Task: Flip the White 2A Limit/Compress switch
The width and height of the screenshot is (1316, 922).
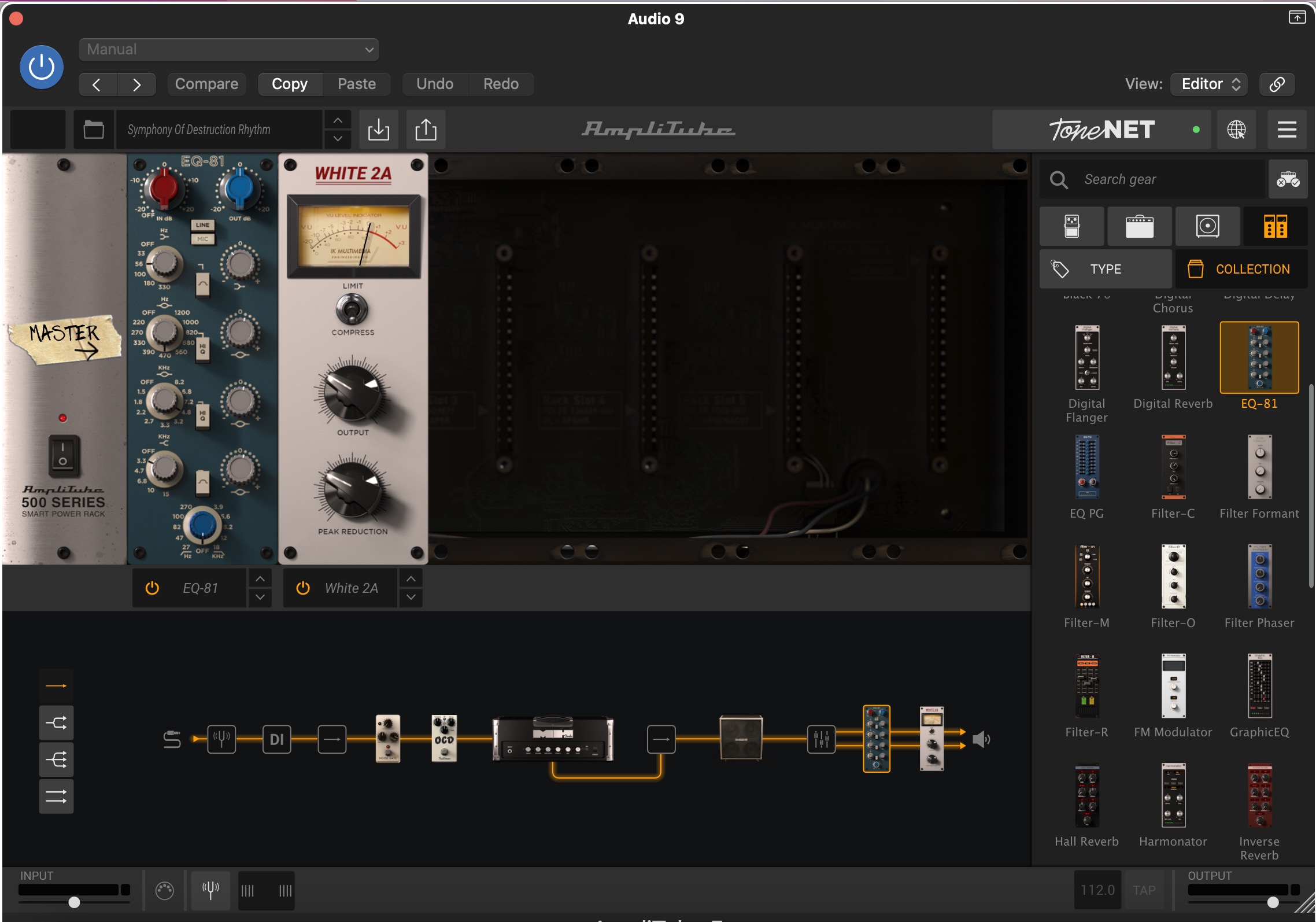Action: click(x=352, y=309)
